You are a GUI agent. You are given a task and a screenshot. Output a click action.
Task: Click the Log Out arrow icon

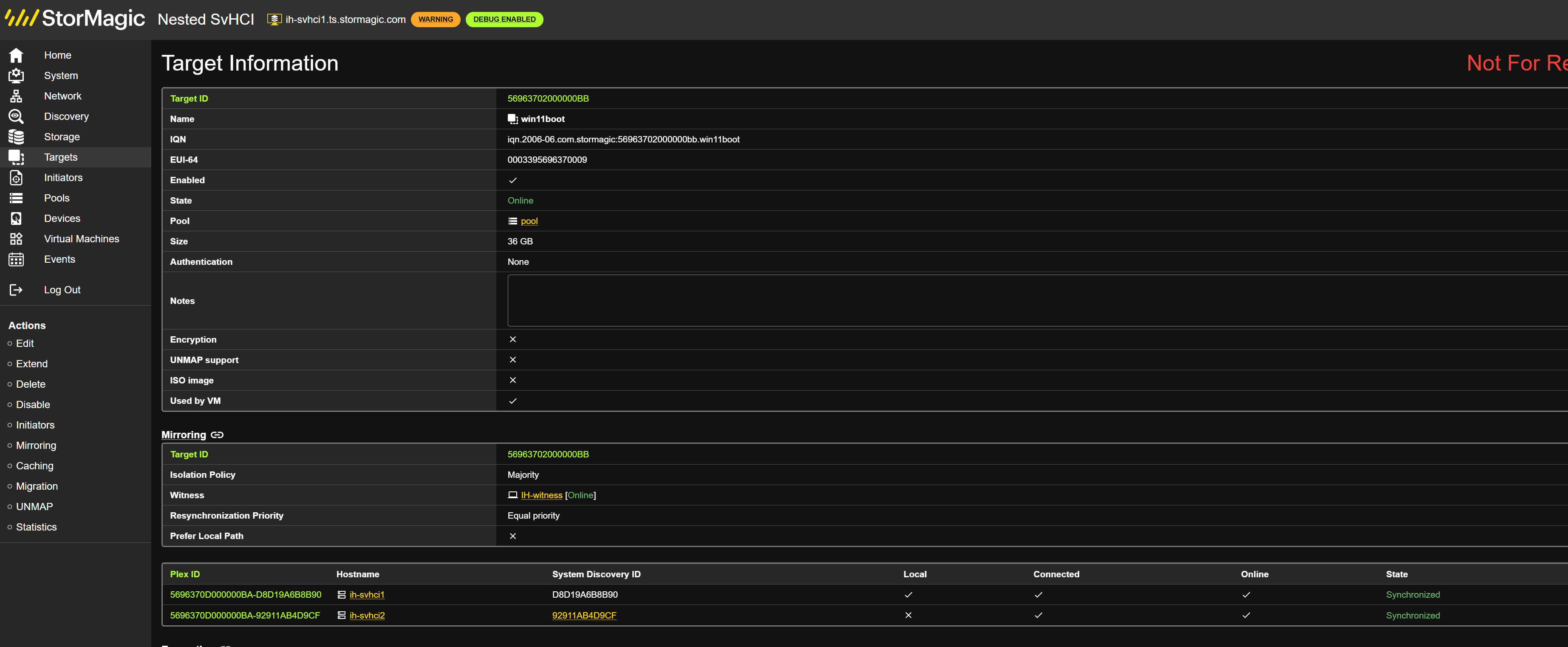16,290
